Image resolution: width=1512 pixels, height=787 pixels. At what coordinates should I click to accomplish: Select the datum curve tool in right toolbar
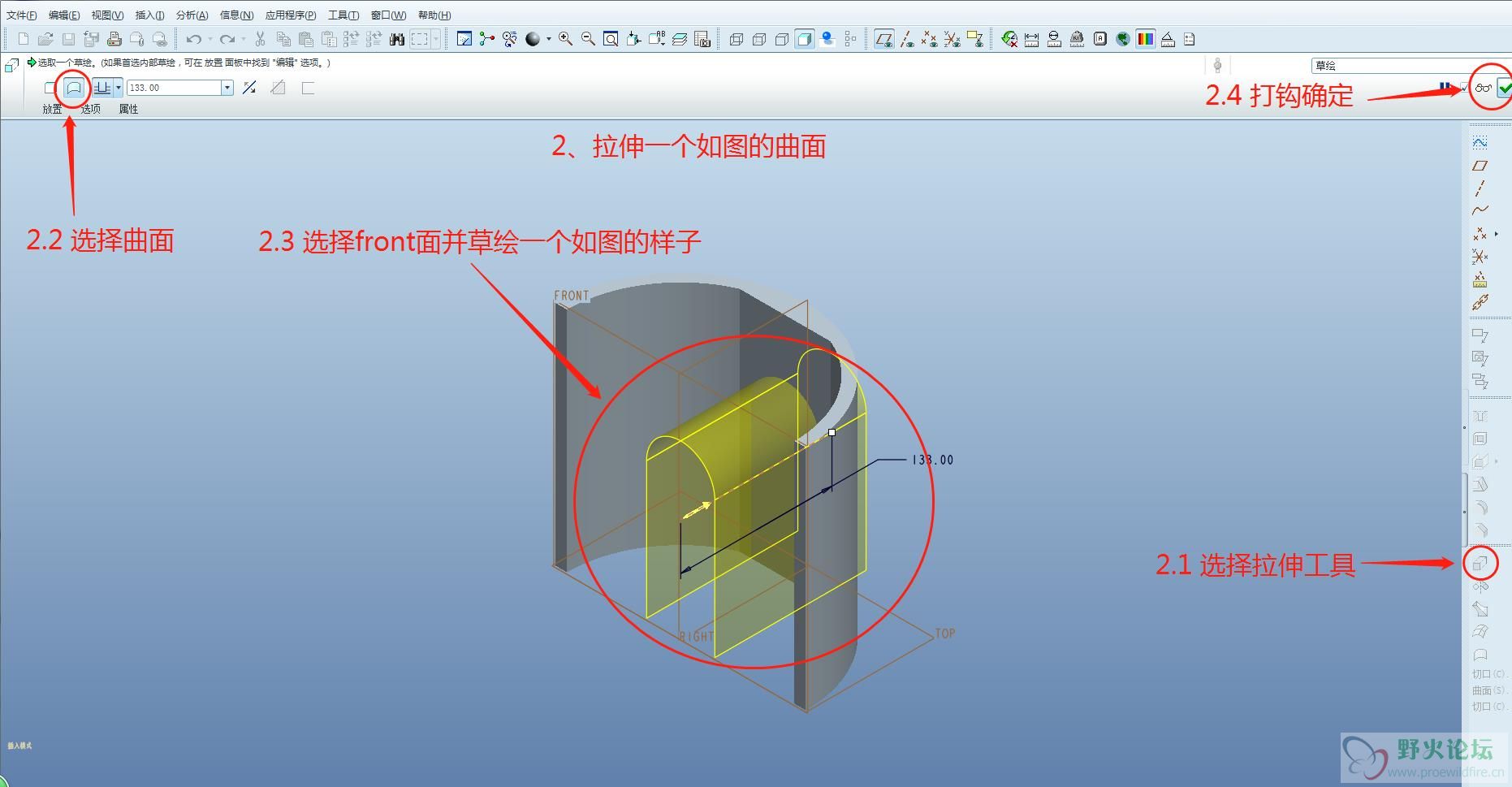pos(1480,210)
